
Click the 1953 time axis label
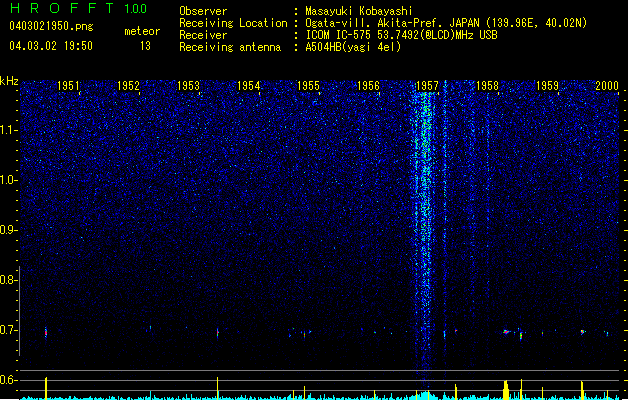(x=188, y=85)
